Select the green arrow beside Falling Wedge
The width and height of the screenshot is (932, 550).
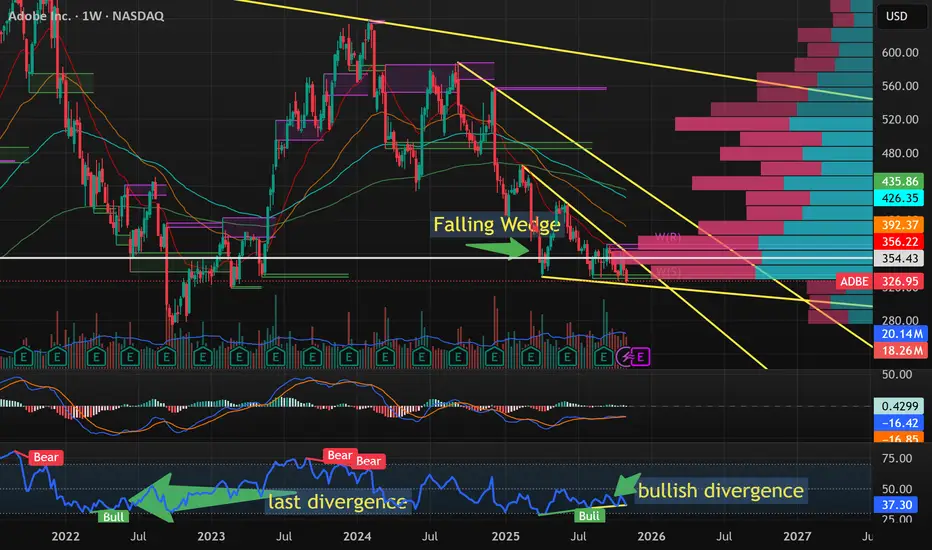(497, 247)
